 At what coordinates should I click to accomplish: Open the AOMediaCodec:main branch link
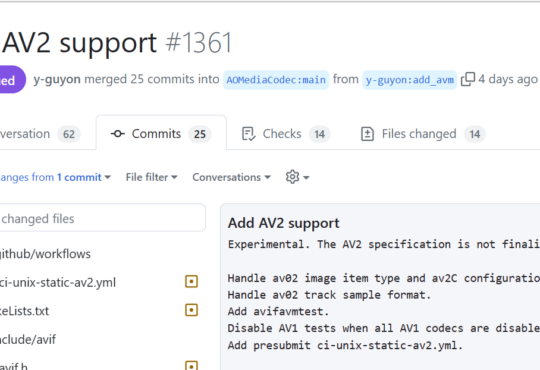tap(276, 80)
